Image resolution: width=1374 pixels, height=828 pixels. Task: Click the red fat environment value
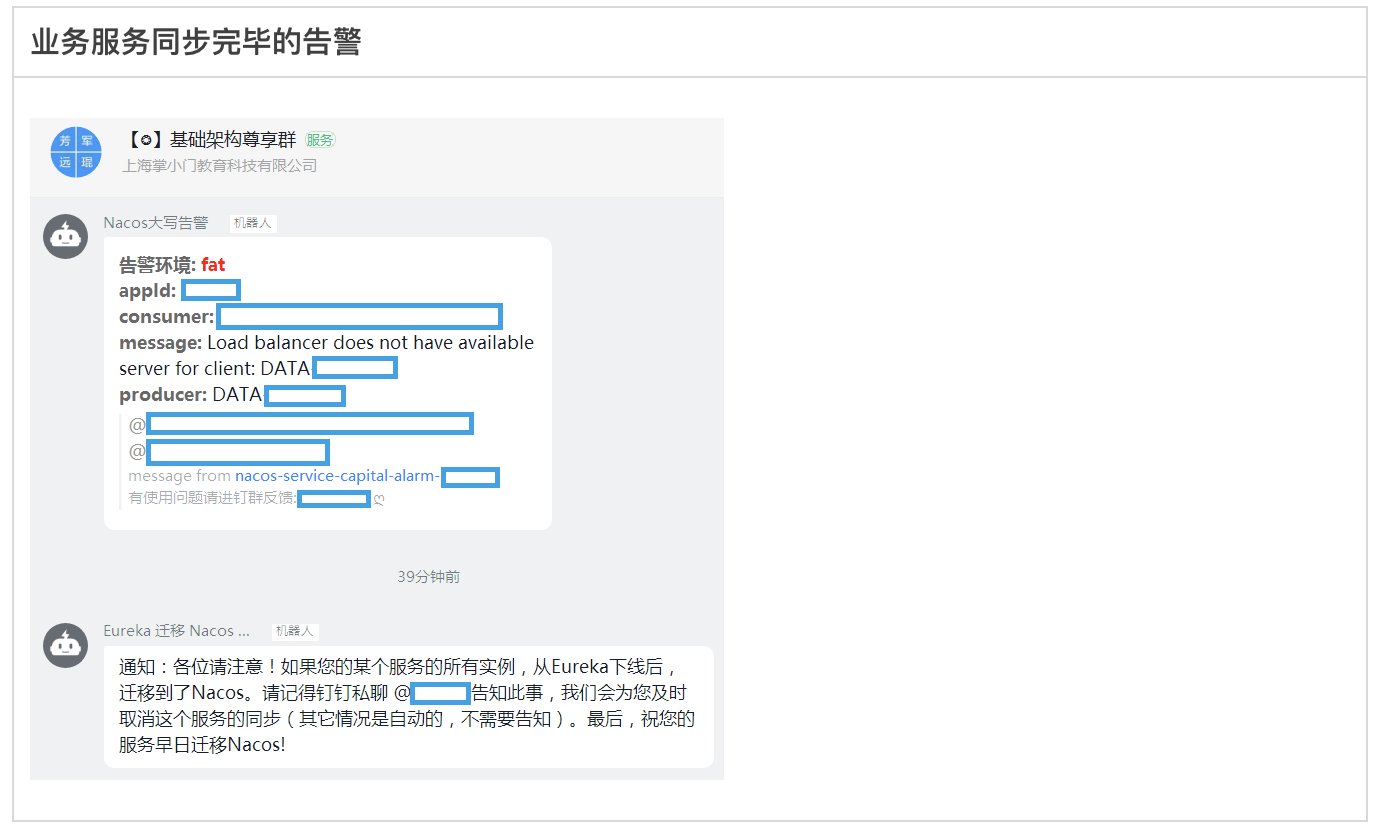click(213, 265)
